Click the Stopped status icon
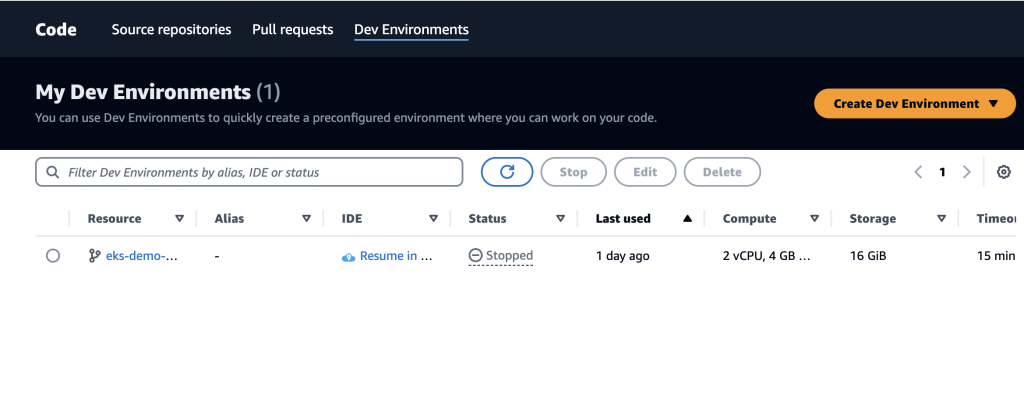 coord(475,256)
